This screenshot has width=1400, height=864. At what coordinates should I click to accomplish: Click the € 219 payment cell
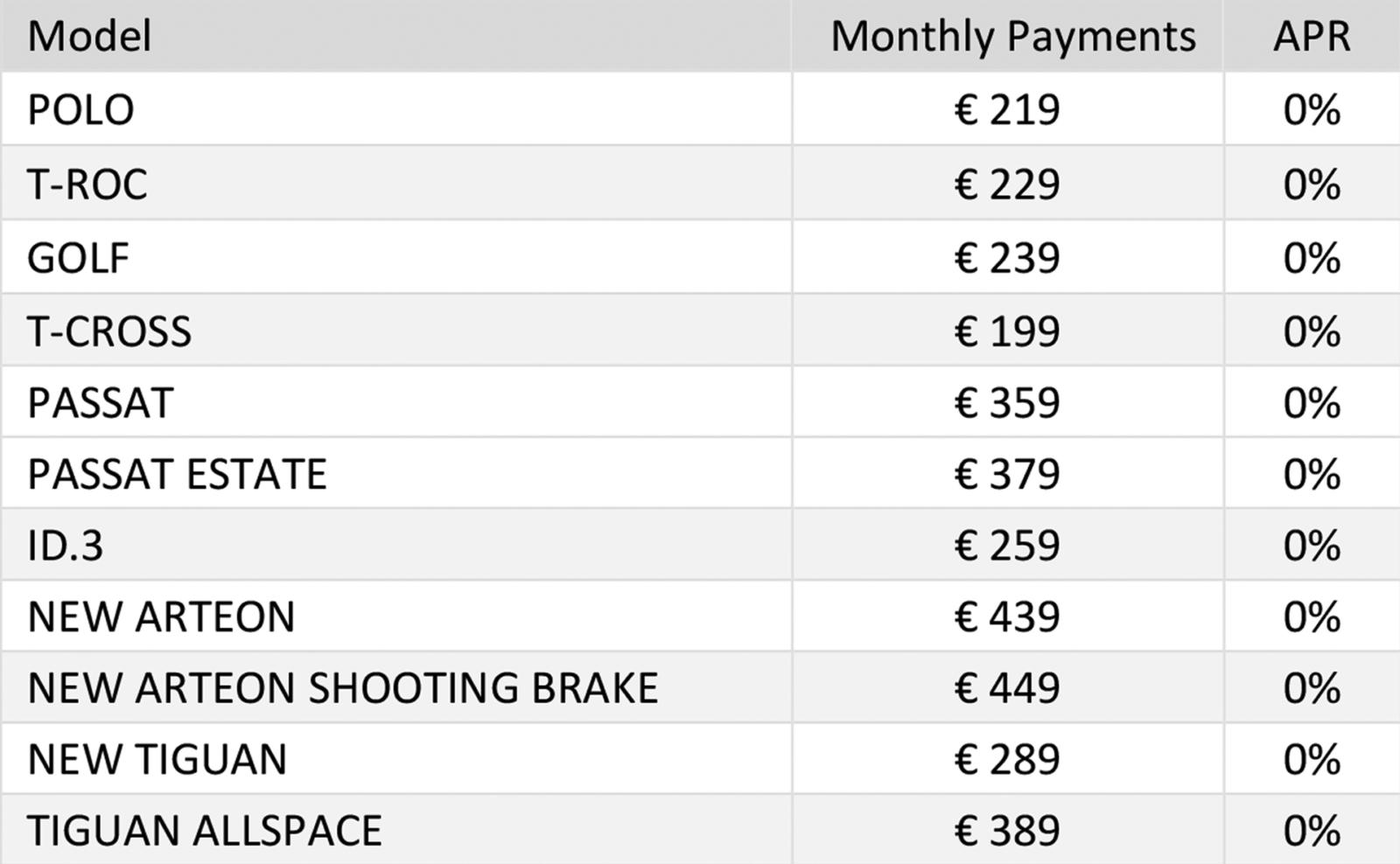click(1008, 109)
